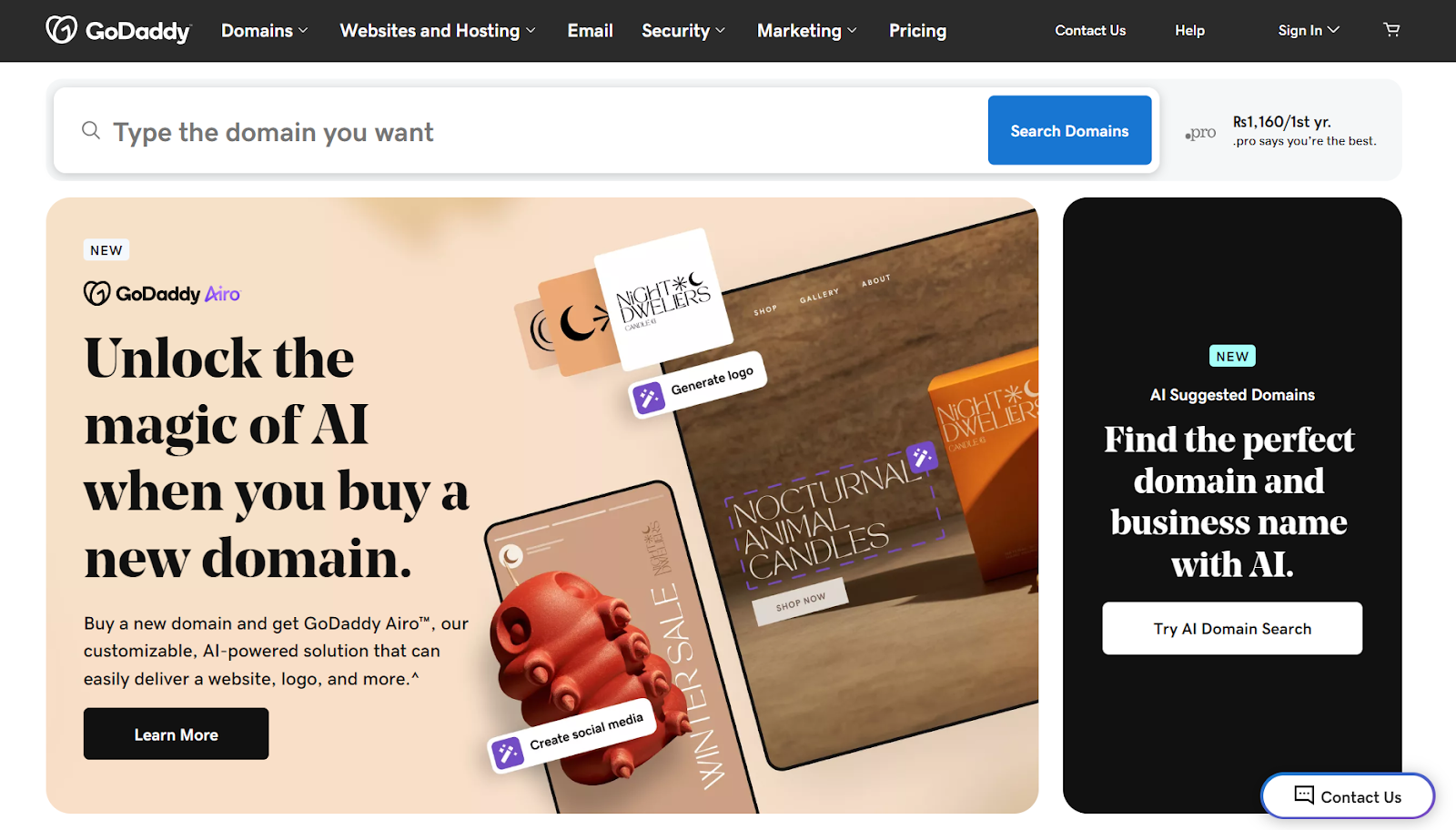Viewport: 1456px width, 830px height.
Task: Click the Search Domains button
Action: 1070,130
